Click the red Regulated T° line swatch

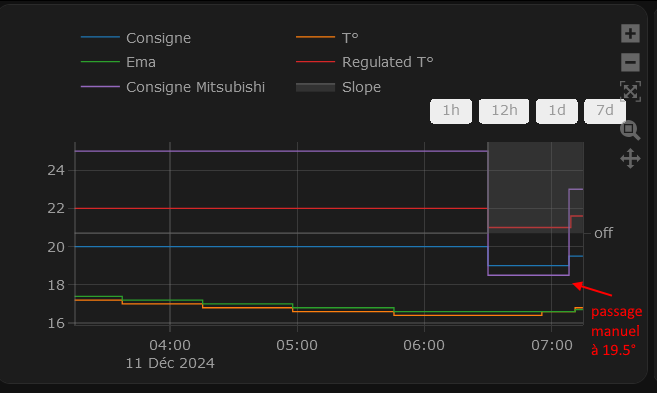point(316,62)
